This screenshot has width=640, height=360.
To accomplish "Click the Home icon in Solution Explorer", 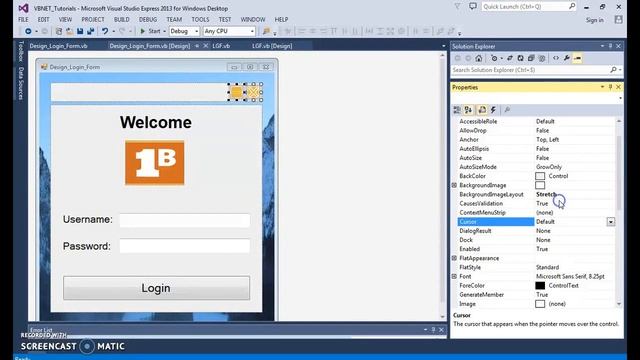I will (479, 58).
